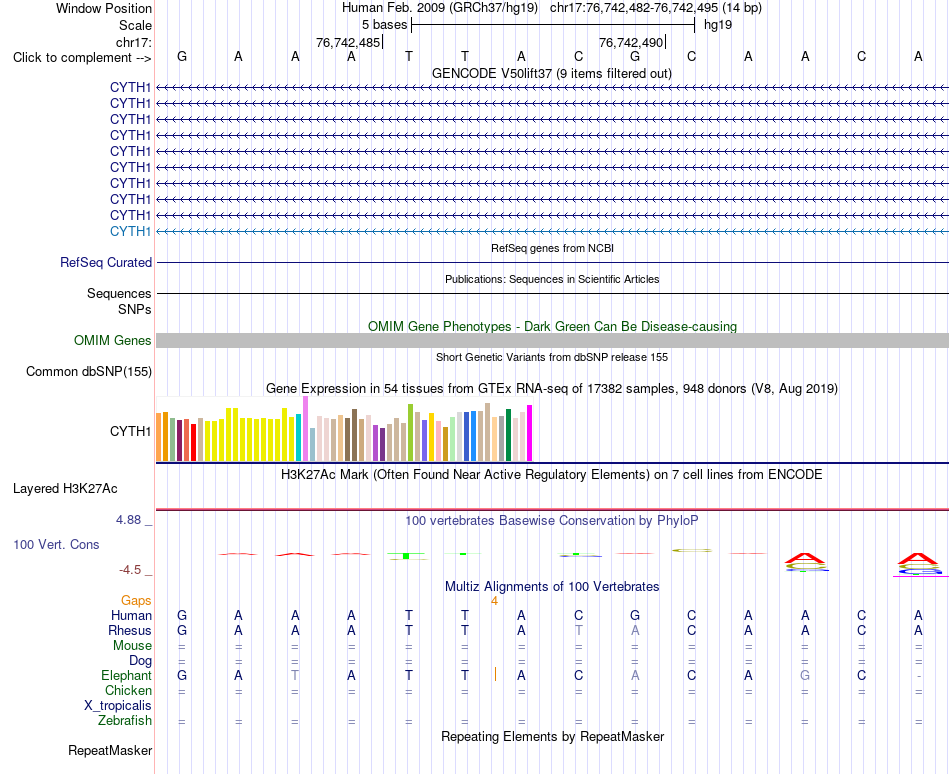
Task: Click the 76,742,490 position marker
Action: pyautogui.click(x=631, y=42)
